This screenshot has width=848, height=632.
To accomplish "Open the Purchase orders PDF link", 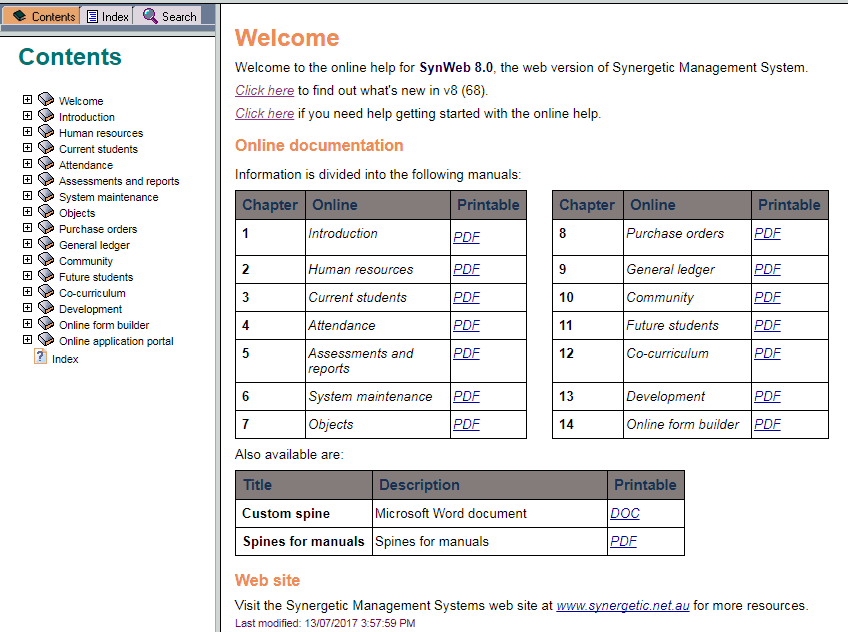I will (768, 234).
